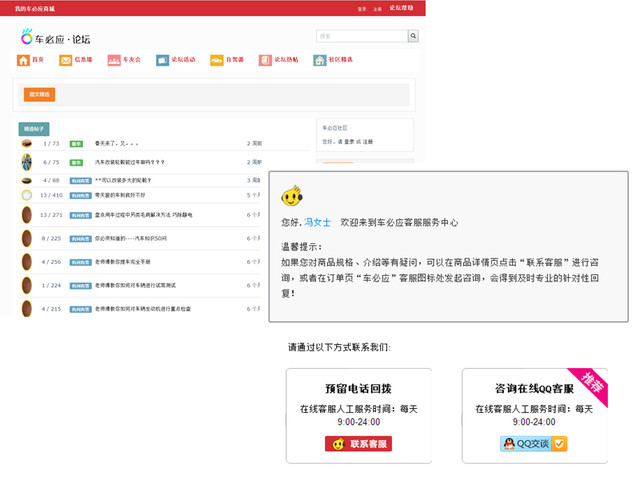Click the 8 / 225 reply count text

[51, 238]
